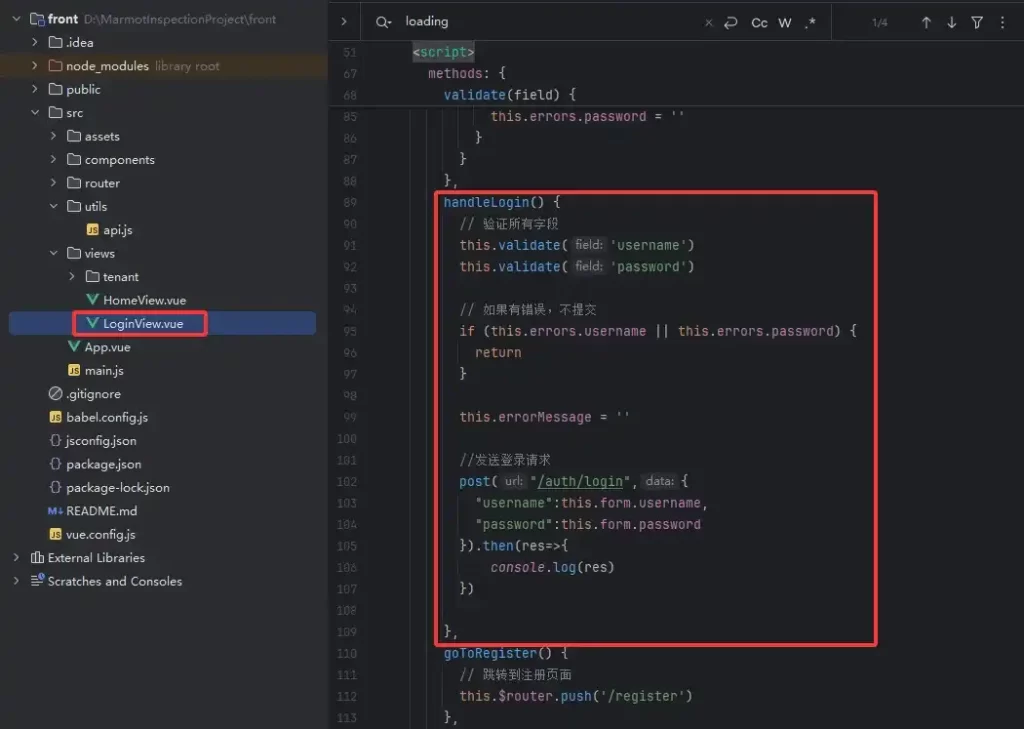Jump to previous search occurrence arrow
Image resolution: width=1024 pixels, height=729 pixels.
926,22
